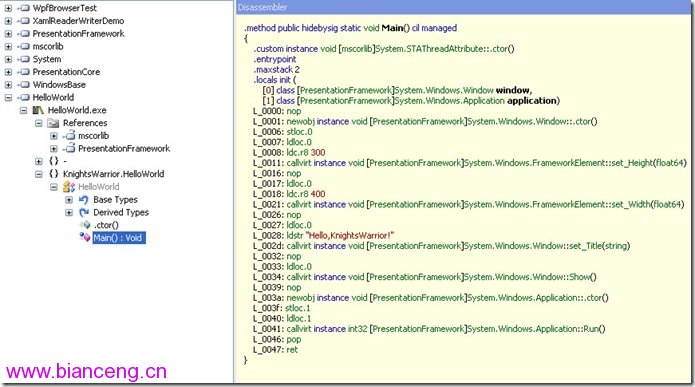Viewport: 695px width, 387px height.
Task: Click the Derived Types arrow icon
Action: tap(84, 213)
